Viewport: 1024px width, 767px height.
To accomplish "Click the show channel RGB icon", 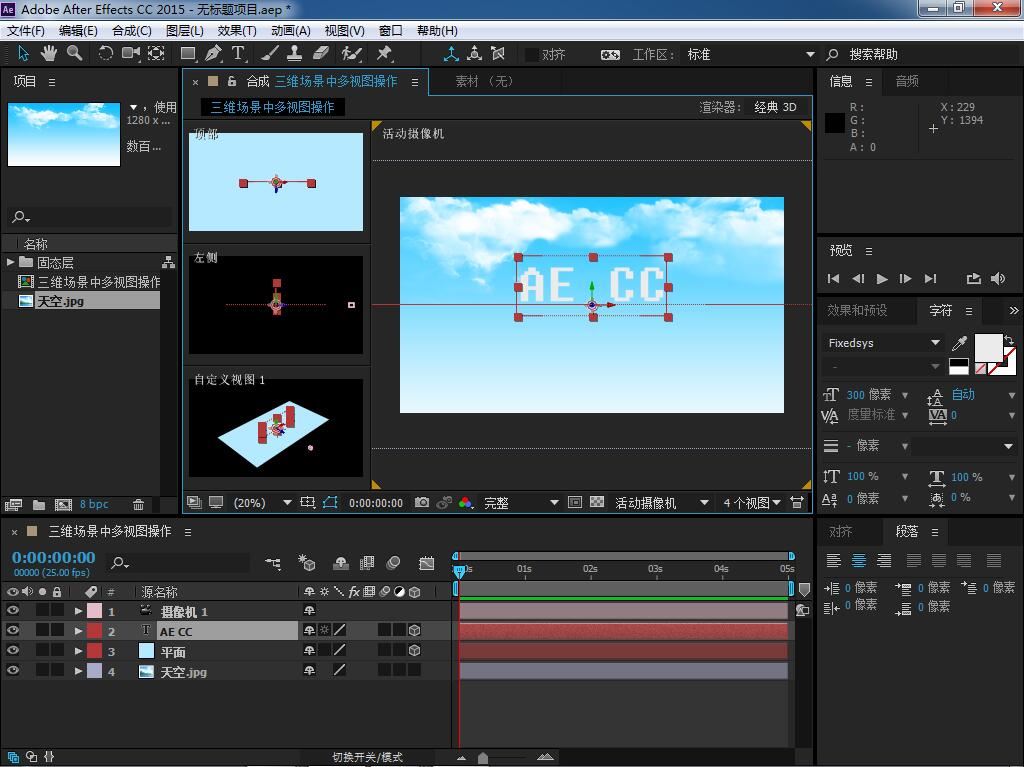I will (x=466, y=502).
